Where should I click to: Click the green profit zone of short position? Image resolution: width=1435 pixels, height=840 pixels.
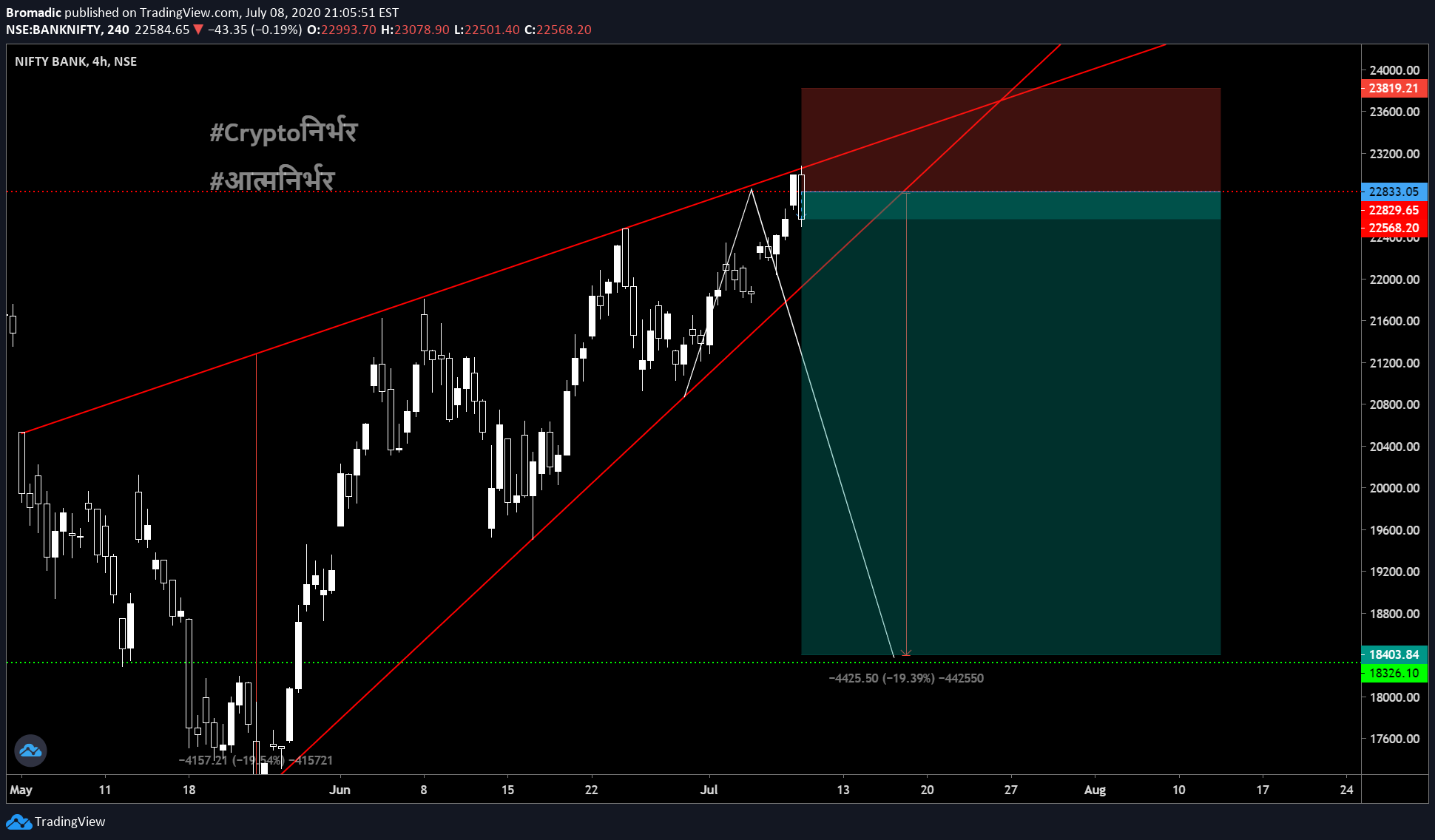pyautogui.click(x=1010, y=423)
